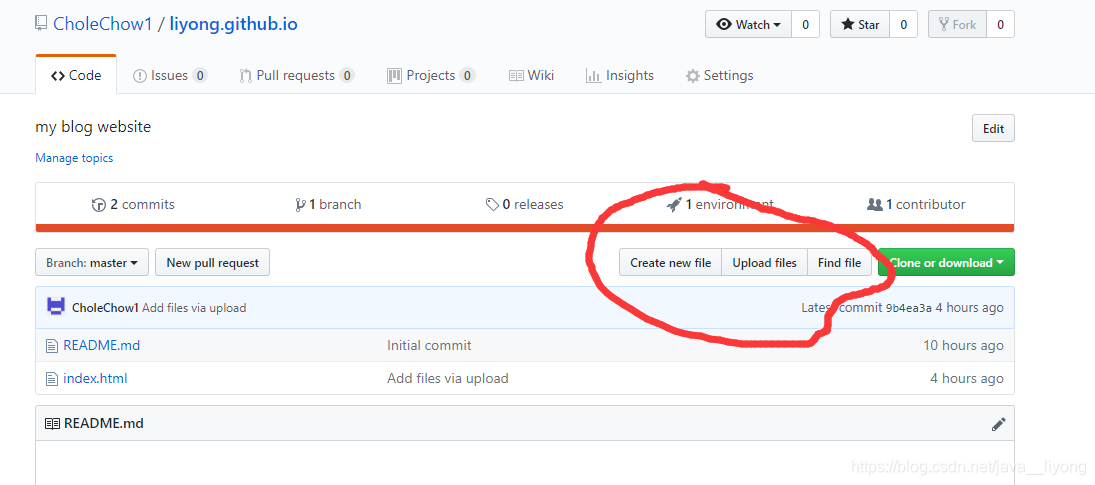Image resolution: width=1095 pixels, height=485 pixels.
Task: Open the README.md file
Action: [x=101, y=345]
